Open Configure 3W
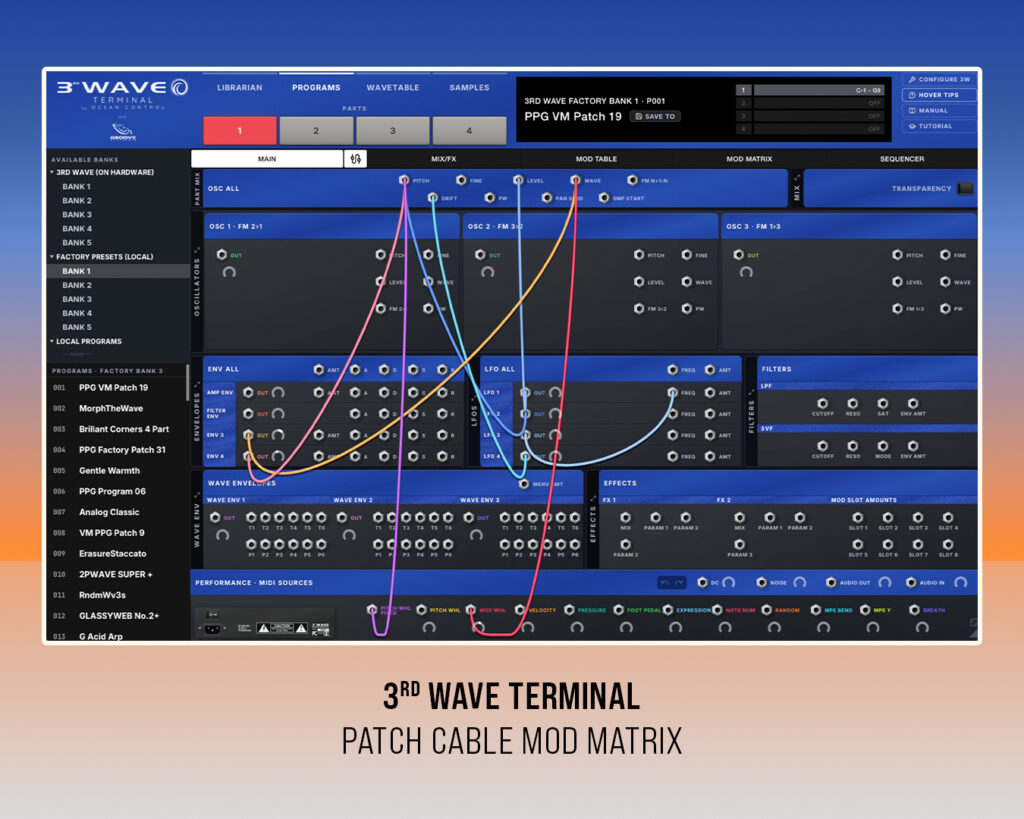Screen dimensions: 1024x819 pos(938,79)
